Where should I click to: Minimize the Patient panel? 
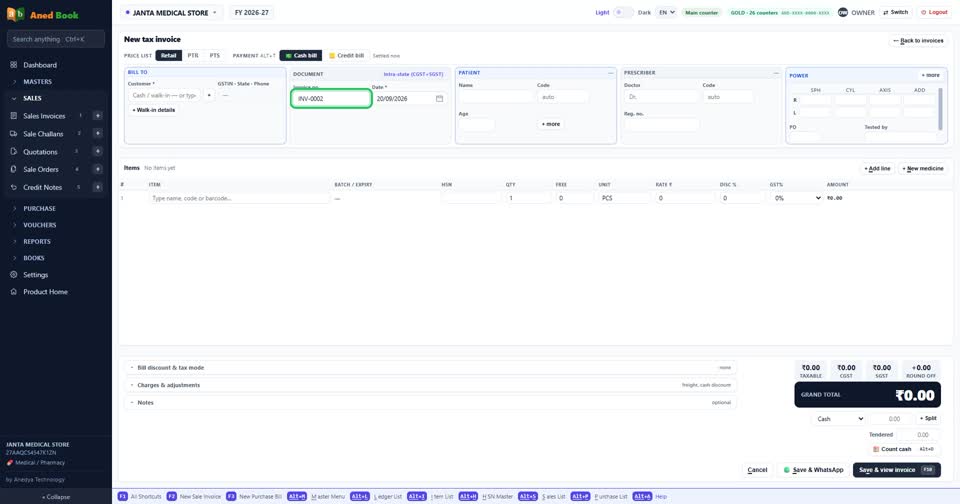click(x=610, y=73)
